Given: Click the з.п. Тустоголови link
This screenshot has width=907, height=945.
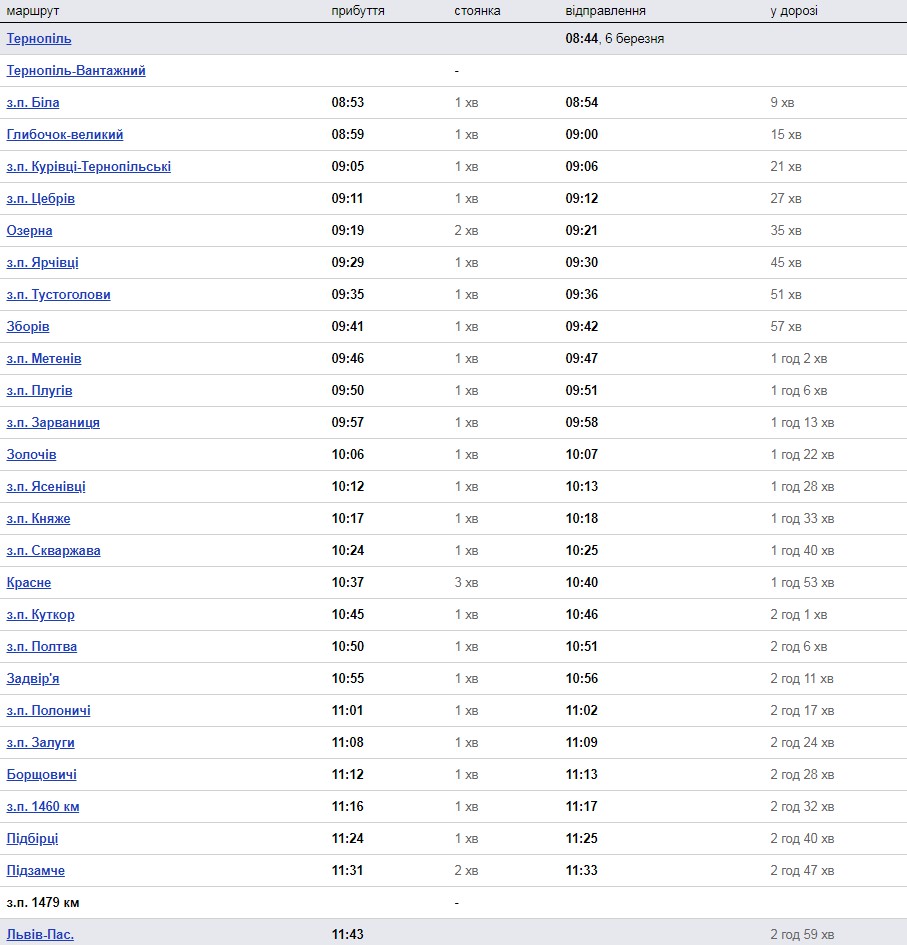Looking at the screenshot, I should point(58,294).
